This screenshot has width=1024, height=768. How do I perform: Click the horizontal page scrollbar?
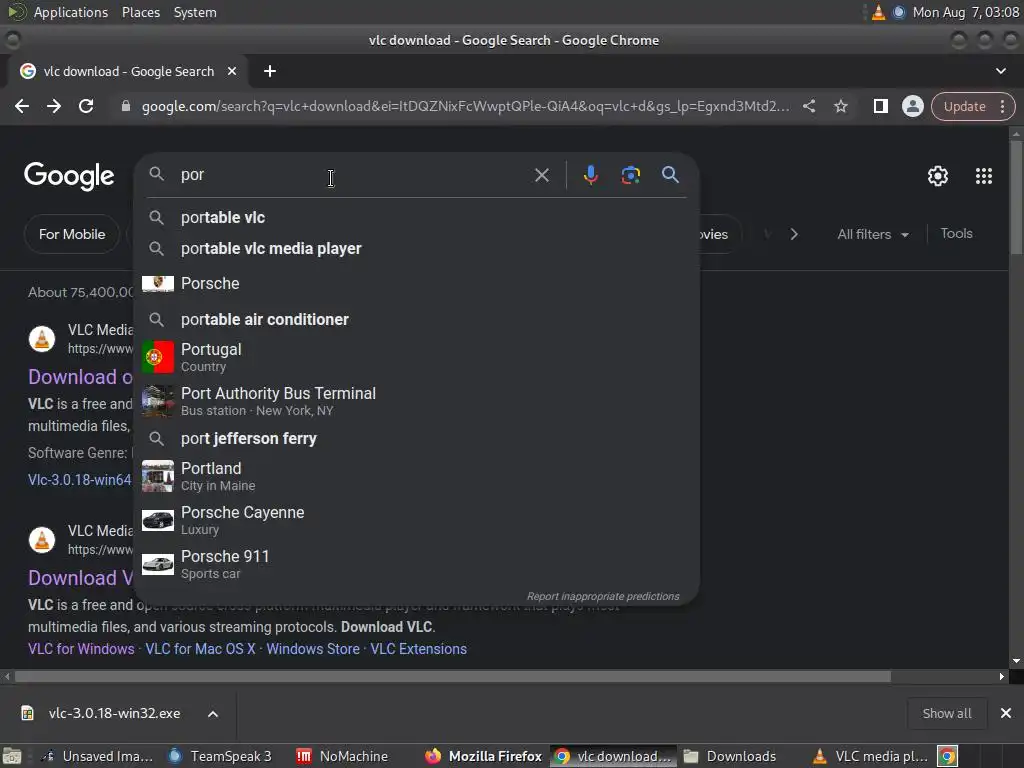tap(453, 677)
